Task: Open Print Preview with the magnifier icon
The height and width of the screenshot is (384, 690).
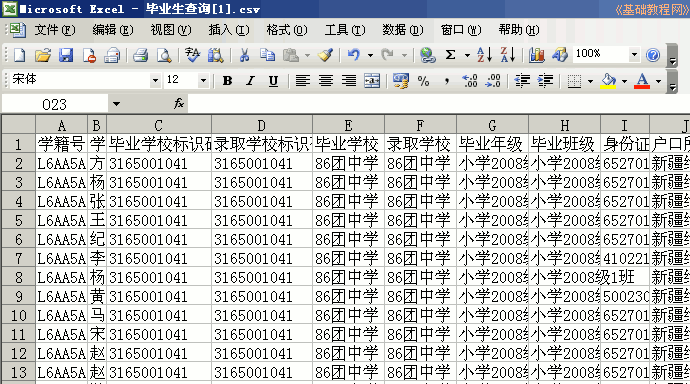Action: pos(165,55)
